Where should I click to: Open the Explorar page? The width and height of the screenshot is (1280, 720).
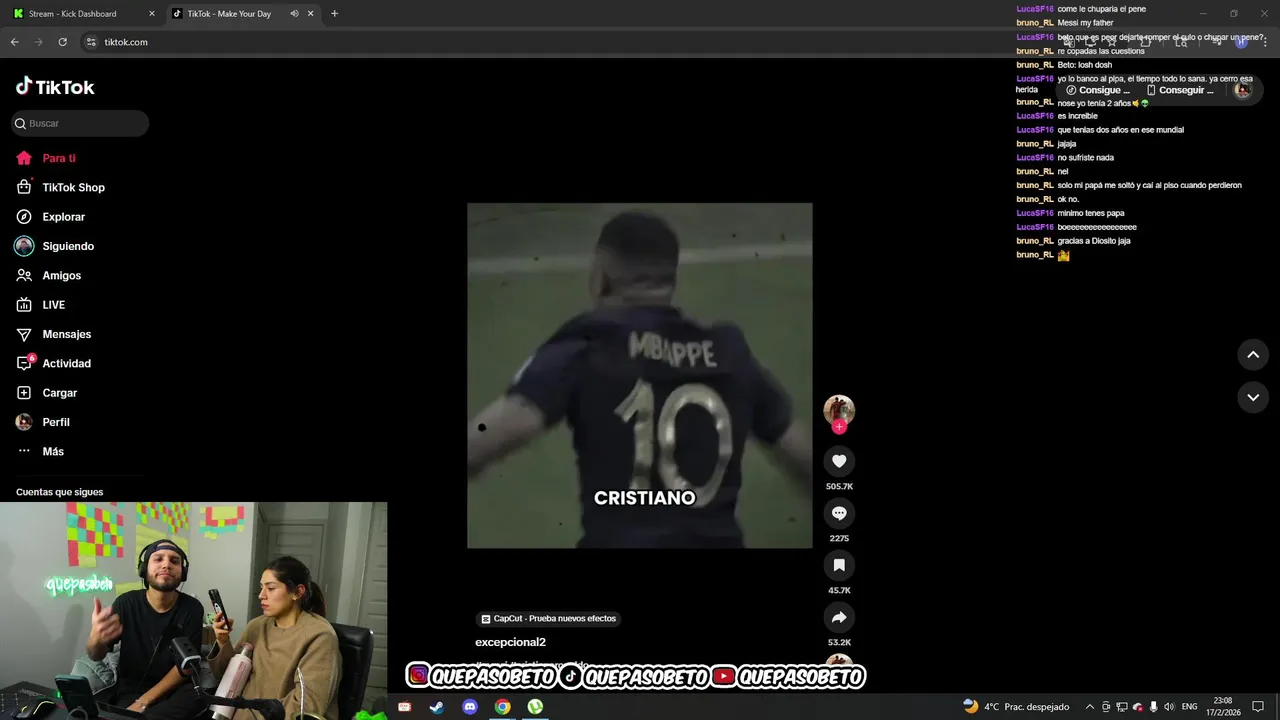[x=50, y=217]
